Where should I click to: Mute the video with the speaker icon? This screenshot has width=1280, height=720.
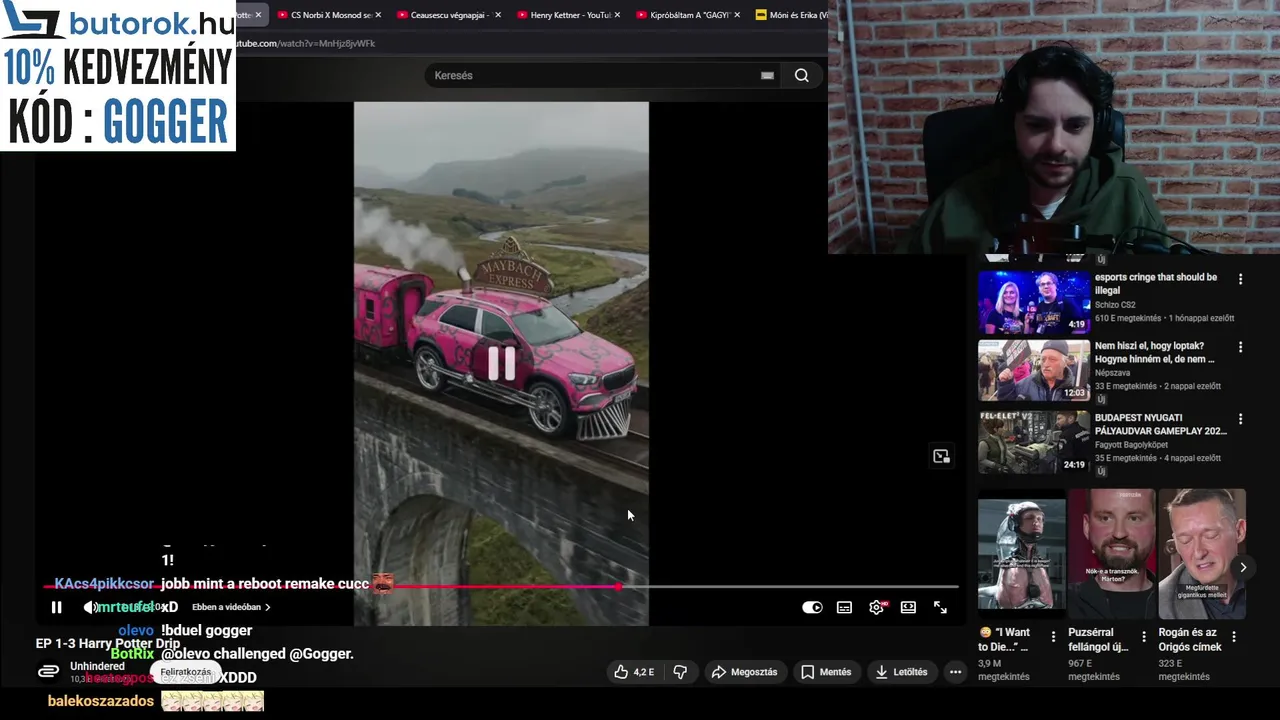[90, 607]
